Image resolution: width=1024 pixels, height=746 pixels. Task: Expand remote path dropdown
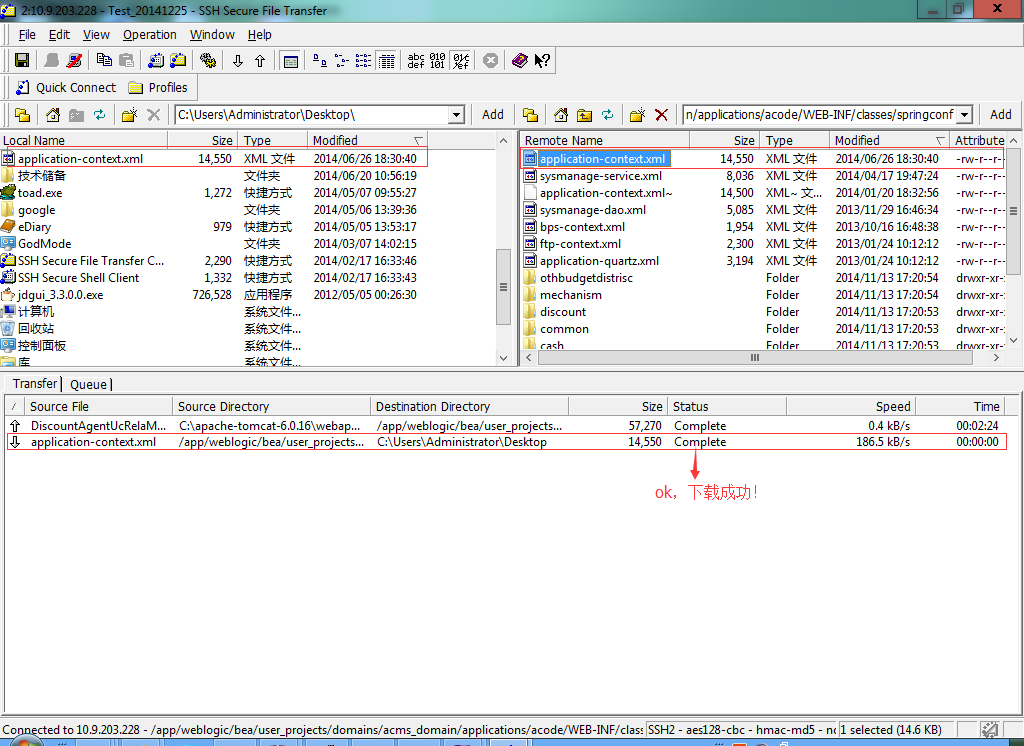coord(965,115)
